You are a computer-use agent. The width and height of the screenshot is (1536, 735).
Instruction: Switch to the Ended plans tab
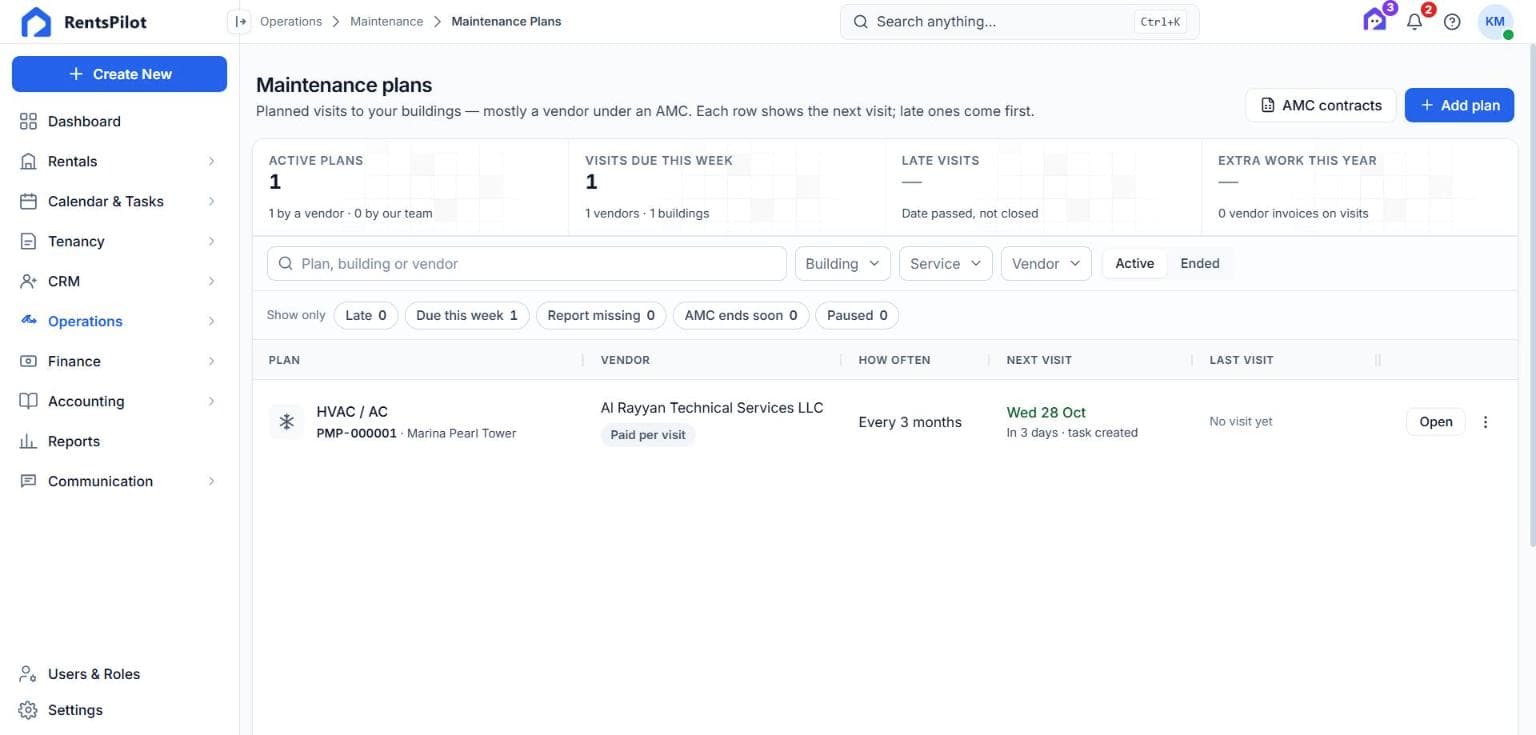point(1200,264)
